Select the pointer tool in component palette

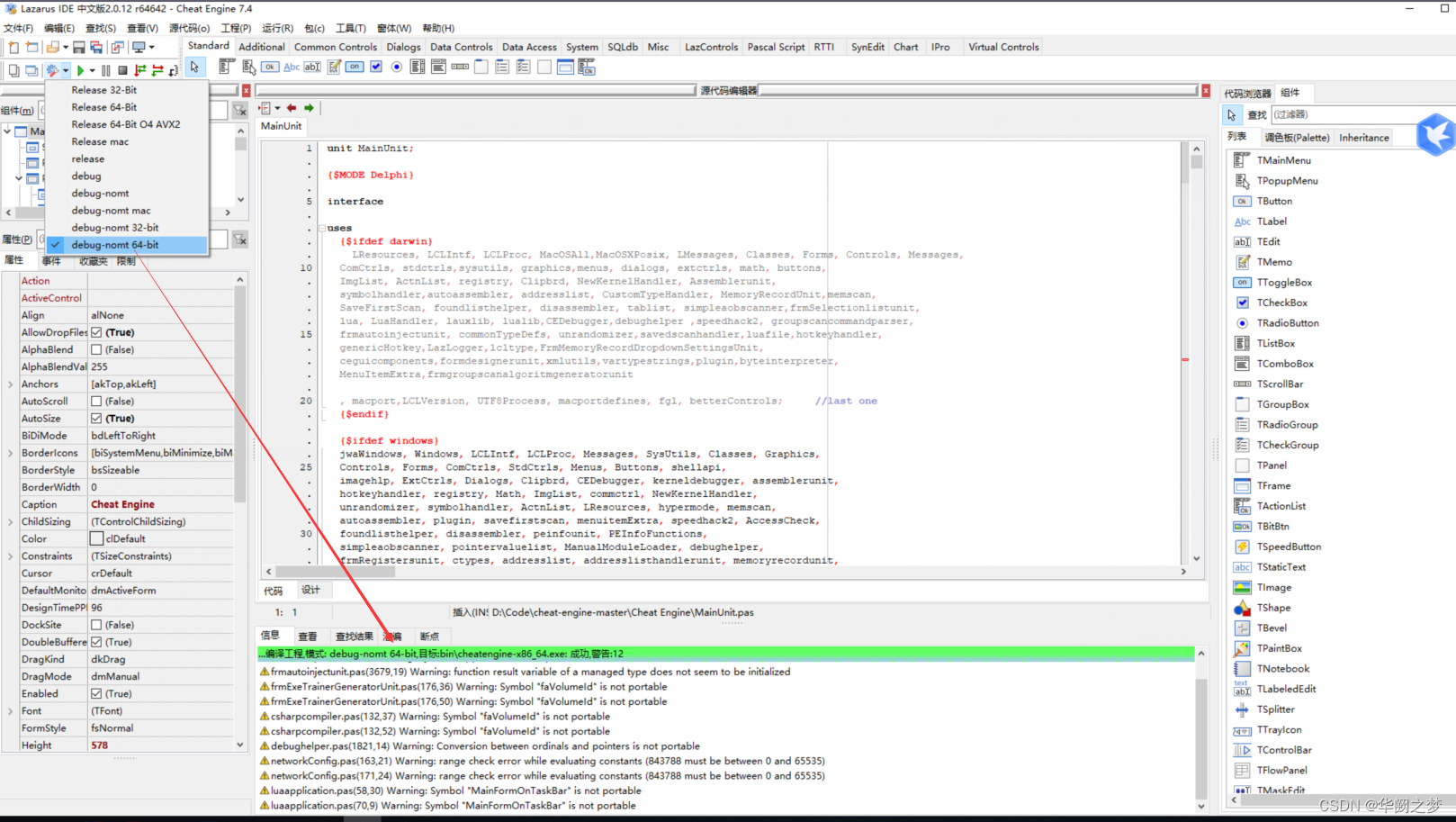tap(194, 67)
